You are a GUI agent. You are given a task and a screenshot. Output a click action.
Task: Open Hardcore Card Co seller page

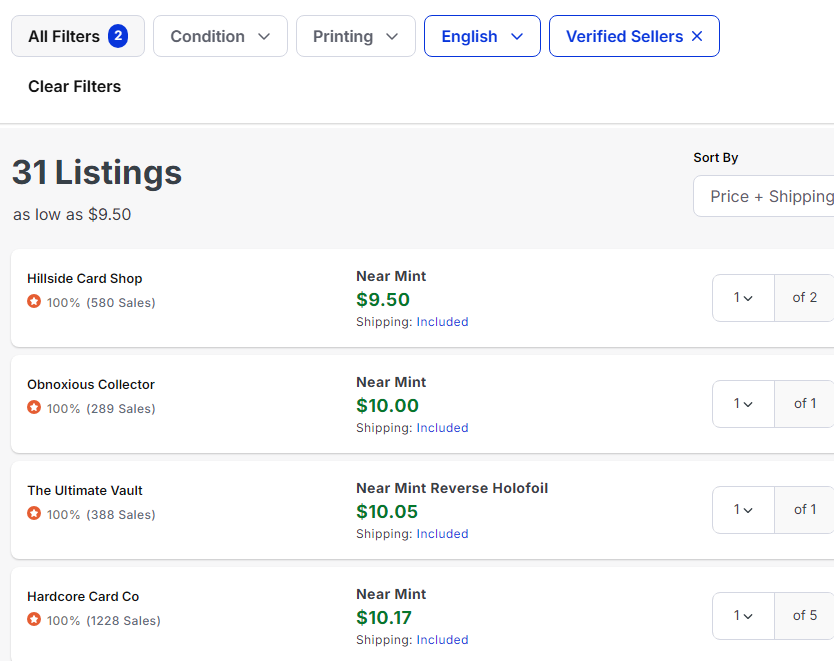coord(83,596)
